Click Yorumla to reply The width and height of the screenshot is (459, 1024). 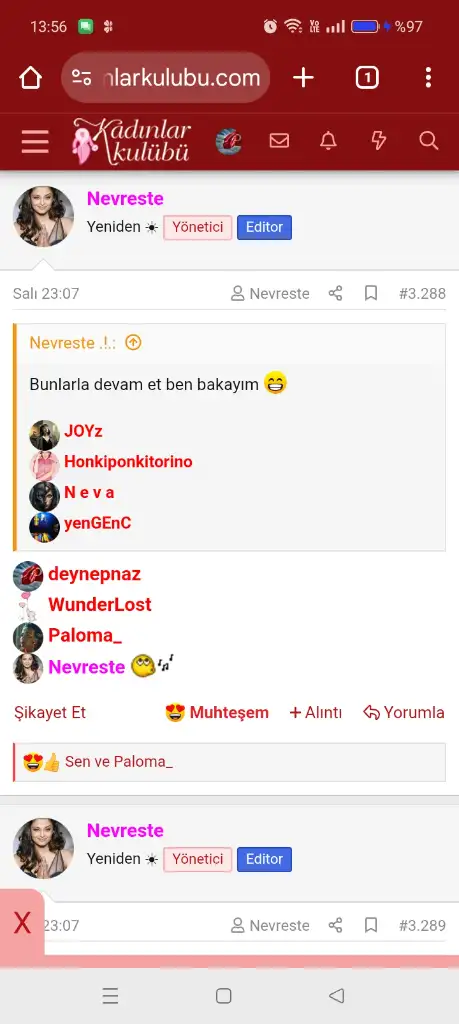coord(404,712)
